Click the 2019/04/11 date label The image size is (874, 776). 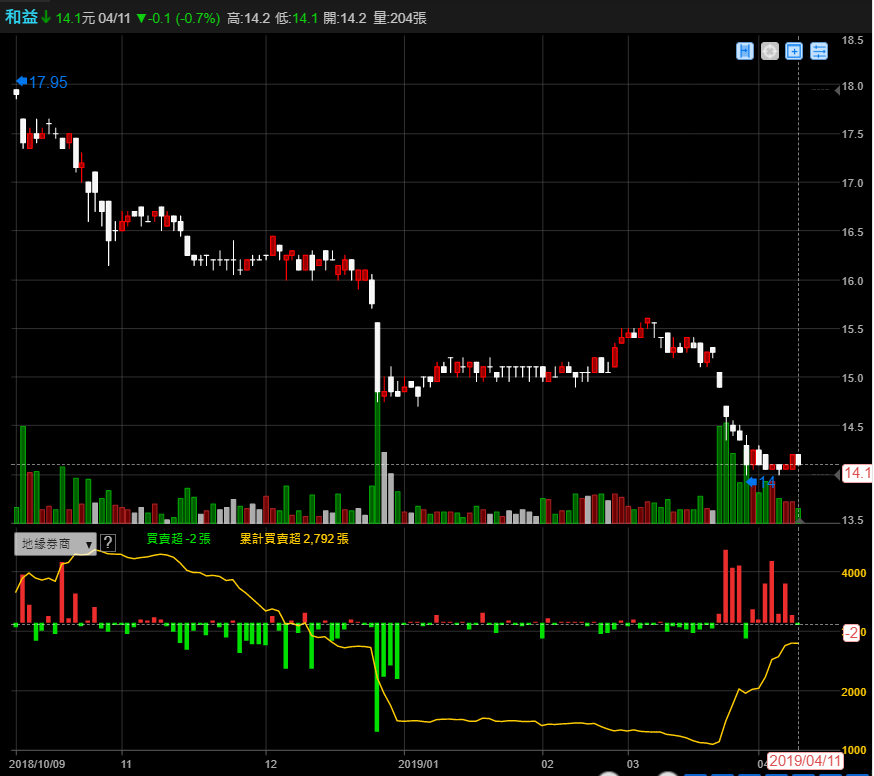pyautogui.click(x=806, y=761)
